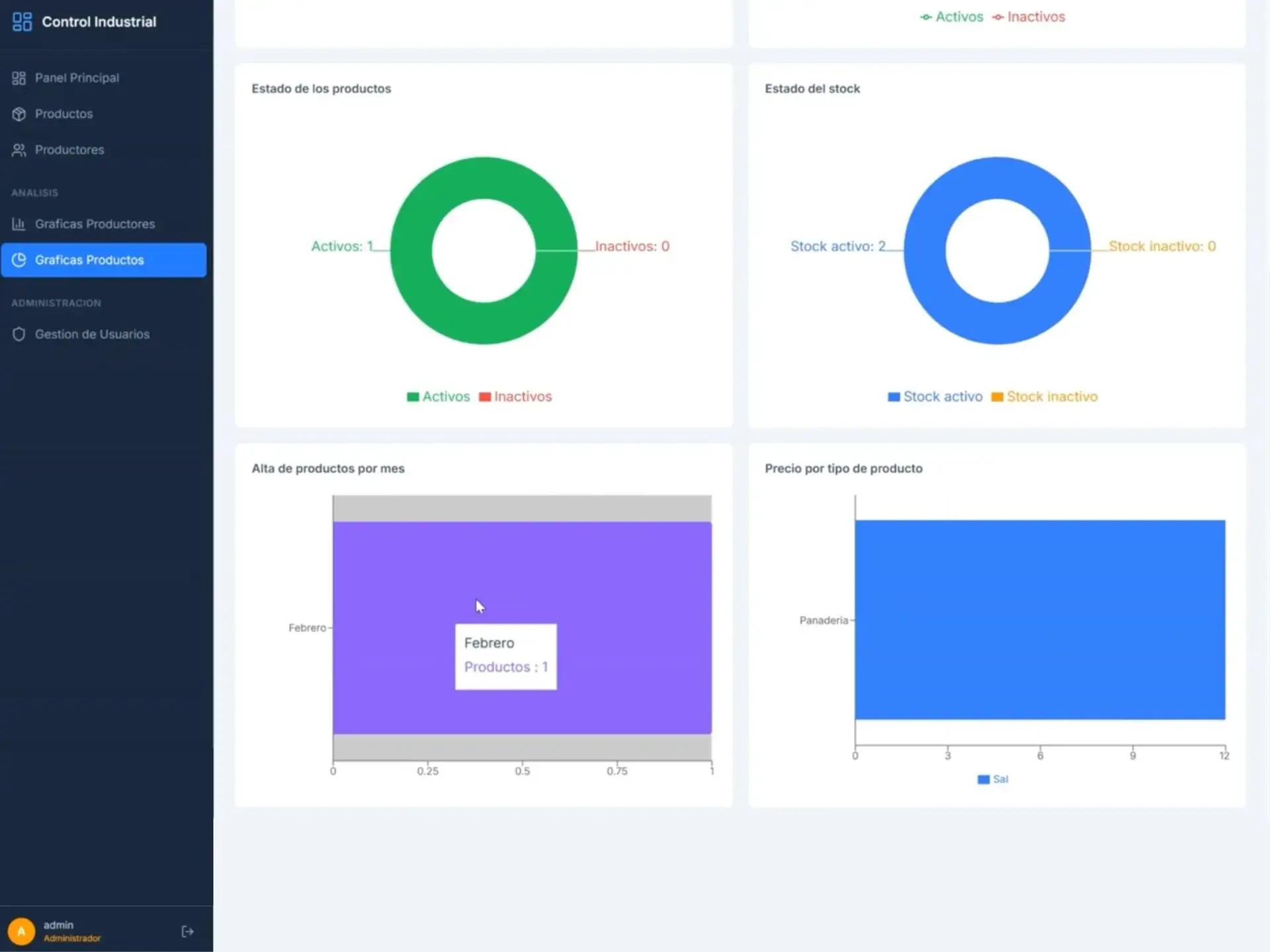The image size is (1270, 952).
Task: Click the blue Panaderia price bar
Action: point(1039,619)
